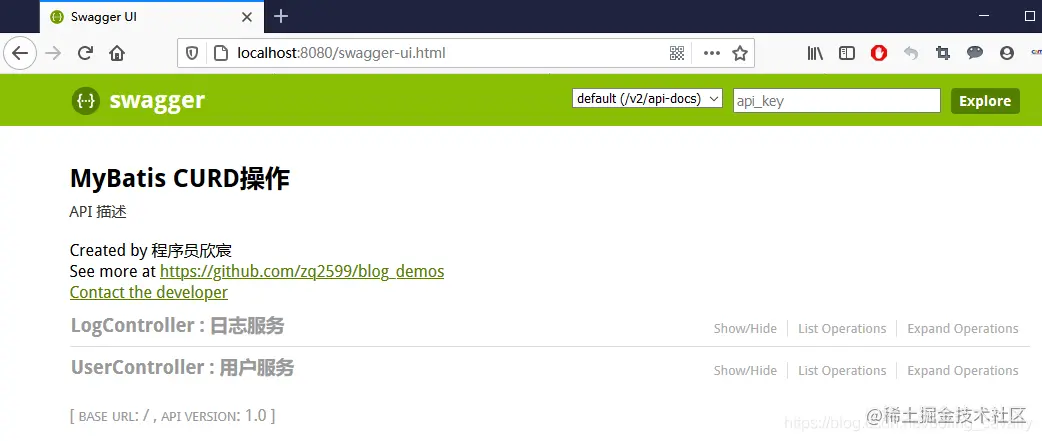
Task: Click List Operations for UserController
Action: (x=842, y=371)
